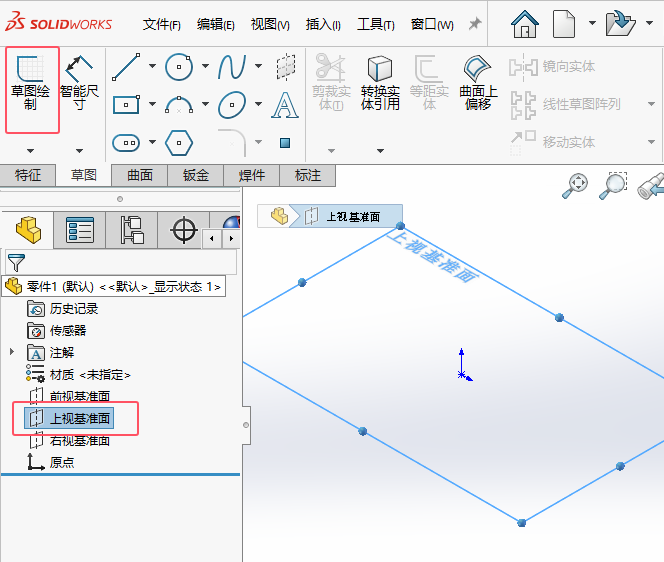Switch to the 曲面 tab

pos(140,175)
